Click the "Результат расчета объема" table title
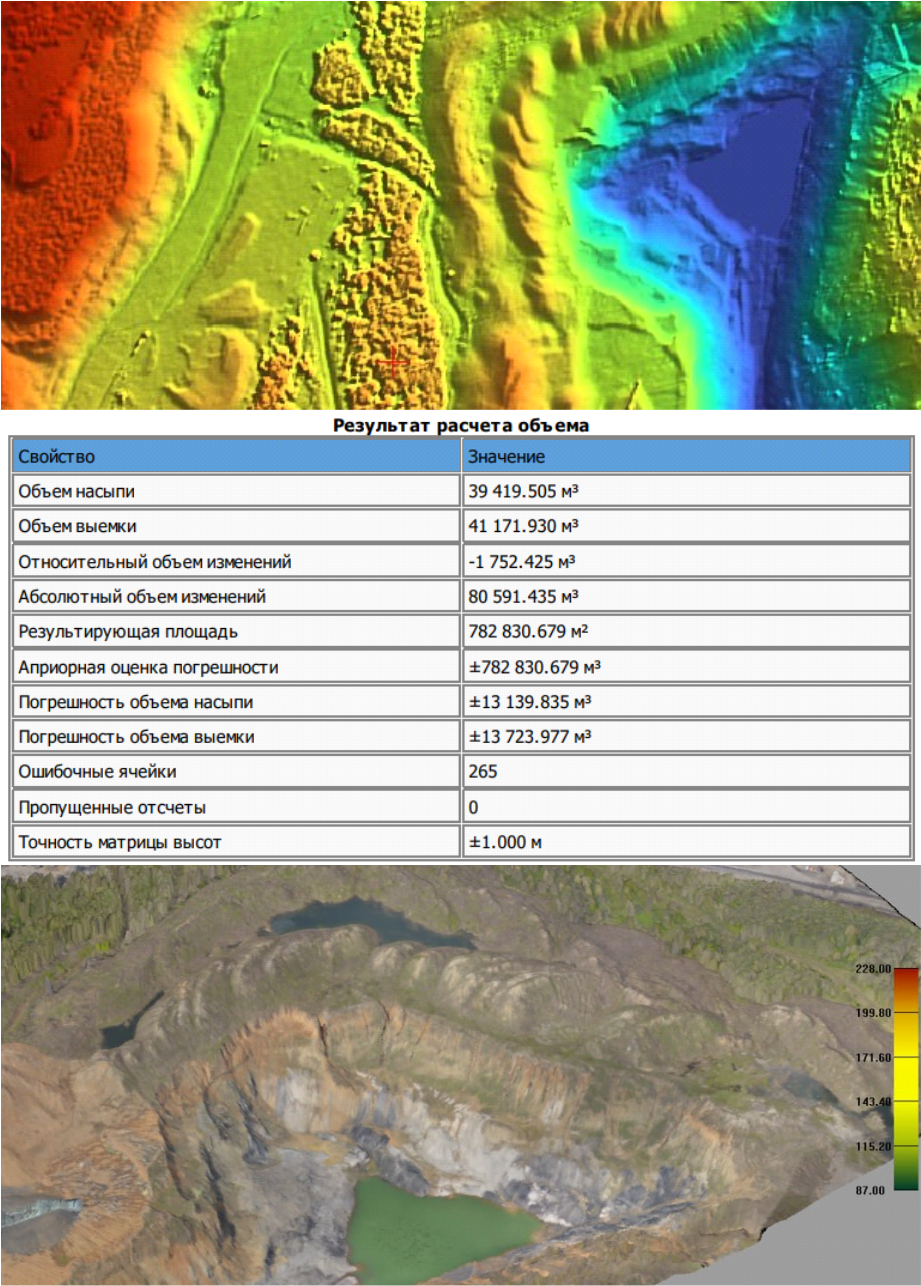 point(461,425)
